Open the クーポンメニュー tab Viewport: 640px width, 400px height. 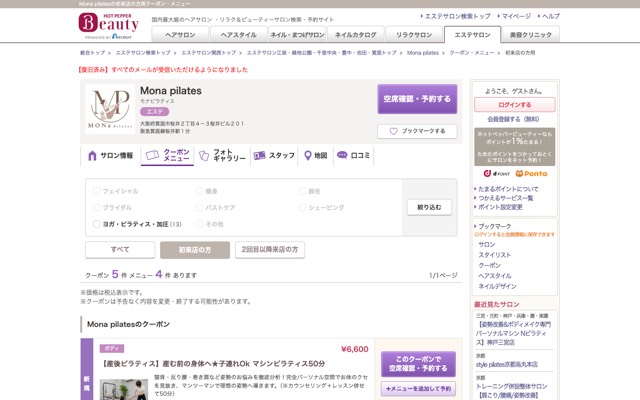pos(167,156)
